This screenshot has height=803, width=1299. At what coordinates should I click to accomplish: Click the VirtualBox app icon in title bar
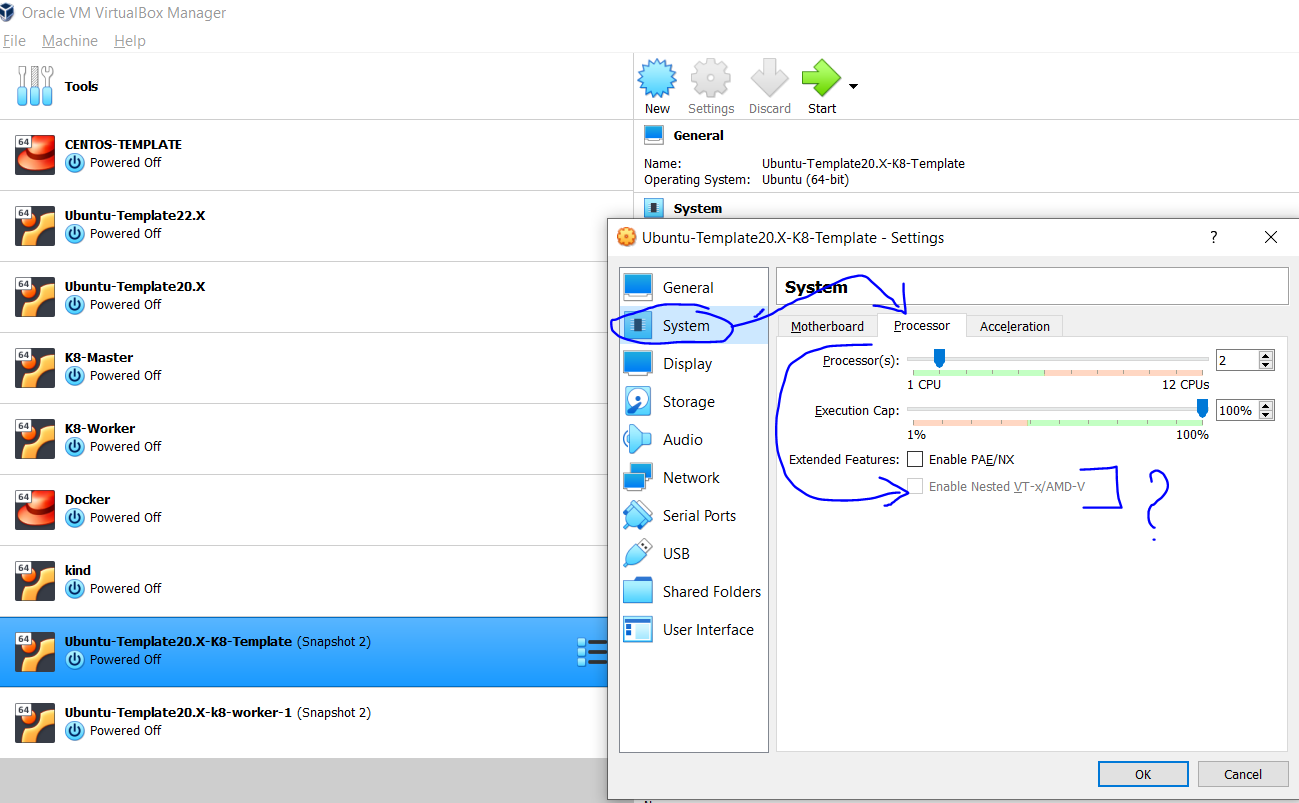[9, 13]
